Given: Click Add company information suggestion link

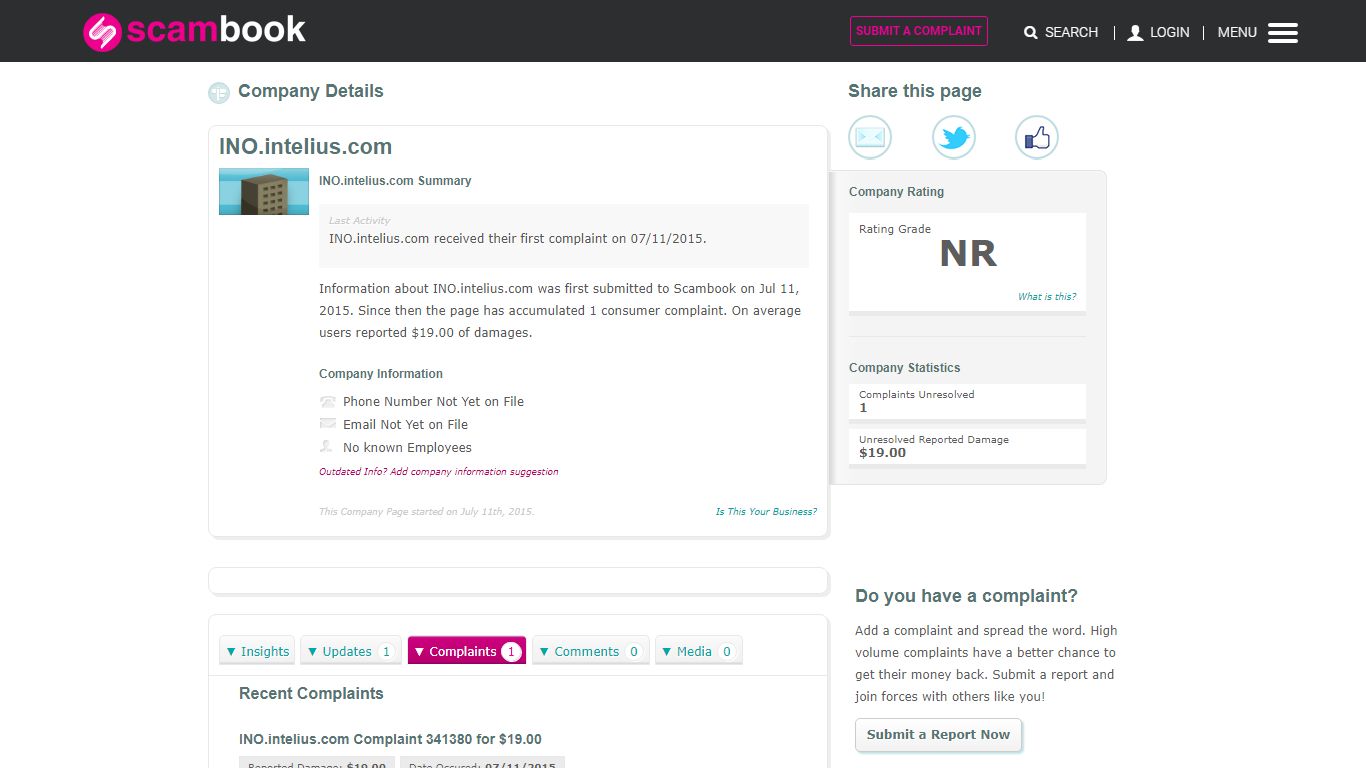Looking at the screenshot, I should pyautogui.click(x=439, y=472).
